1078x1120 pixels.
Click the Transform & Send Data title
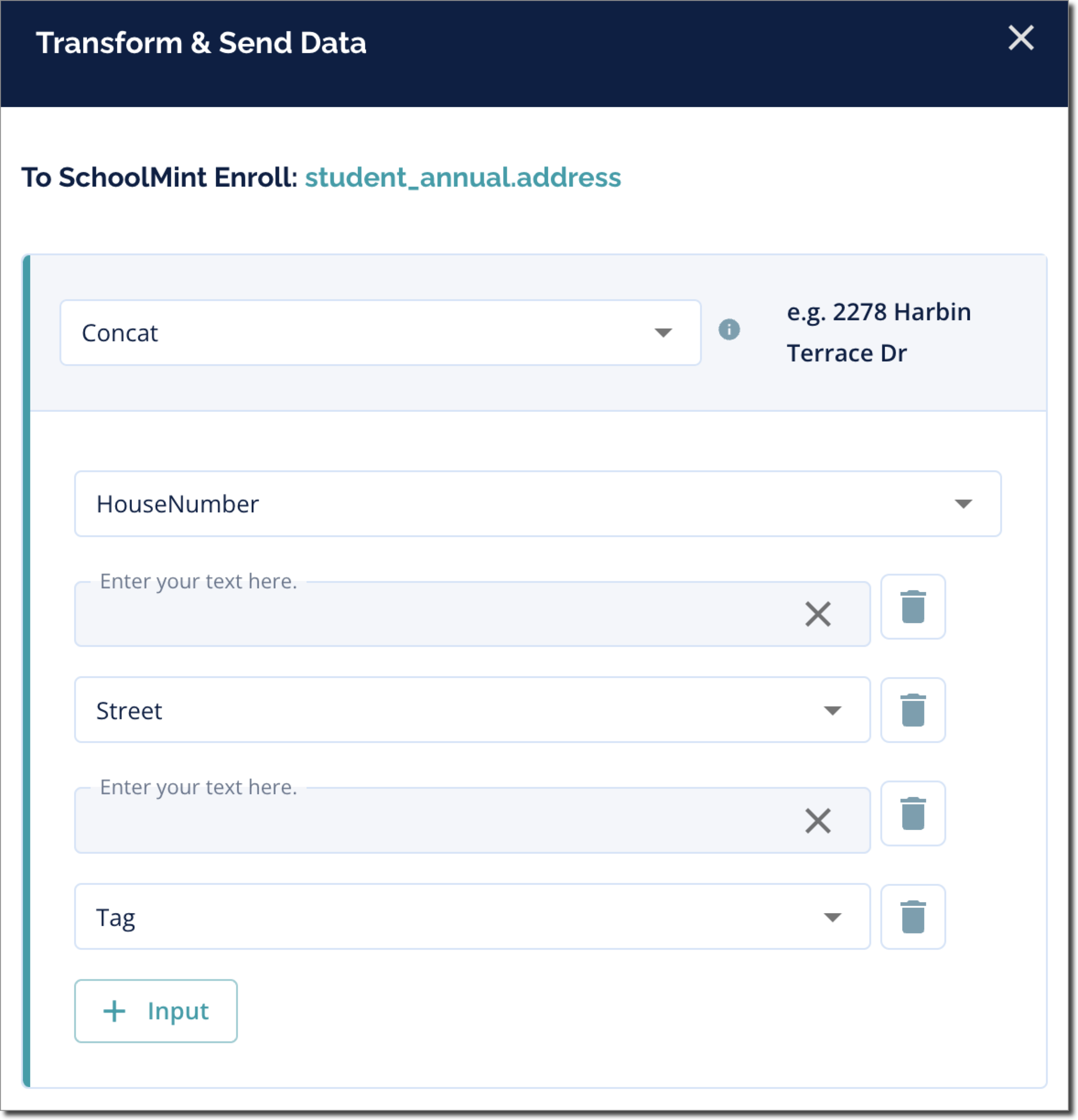[x=200, y=43]
